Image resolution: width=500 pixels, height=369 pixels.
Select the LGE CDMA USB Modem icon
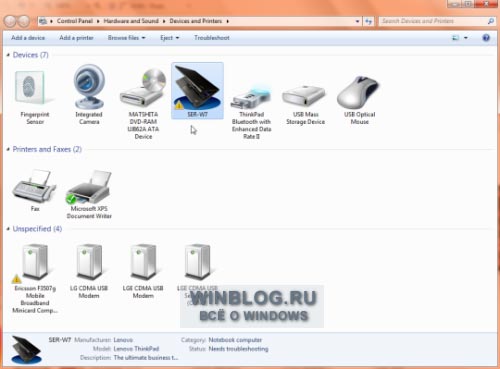click(x=143, y=262)
